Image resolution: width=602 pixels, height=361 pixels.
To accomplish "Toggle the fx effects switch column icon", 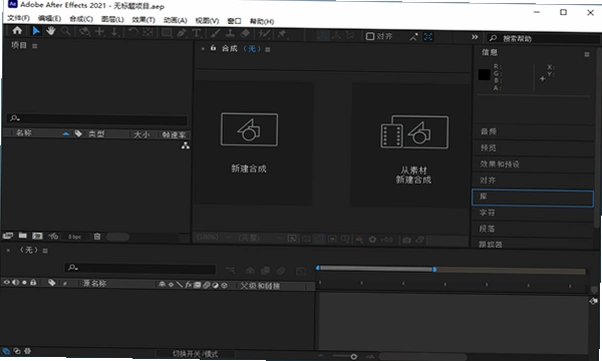I will tap(189, 285).
